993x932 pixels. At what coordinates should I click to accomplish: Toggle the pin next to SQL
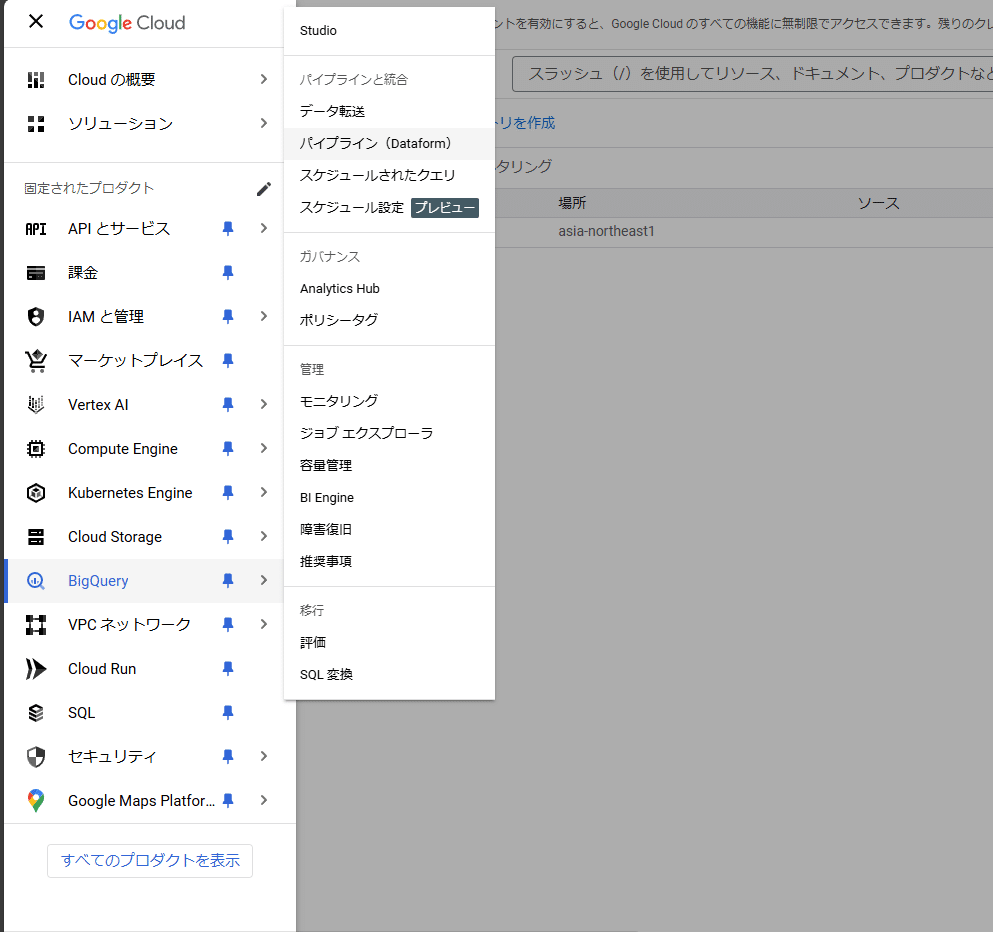228,713
